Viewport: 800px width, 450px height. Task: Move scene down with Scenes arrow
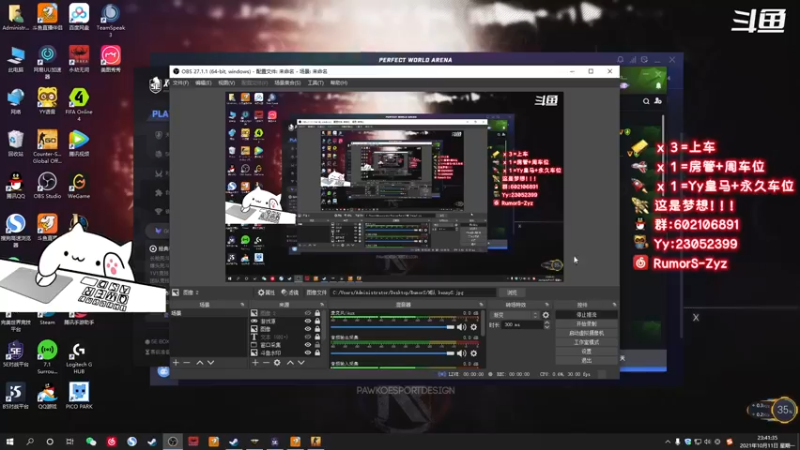(x=211, y=362)
